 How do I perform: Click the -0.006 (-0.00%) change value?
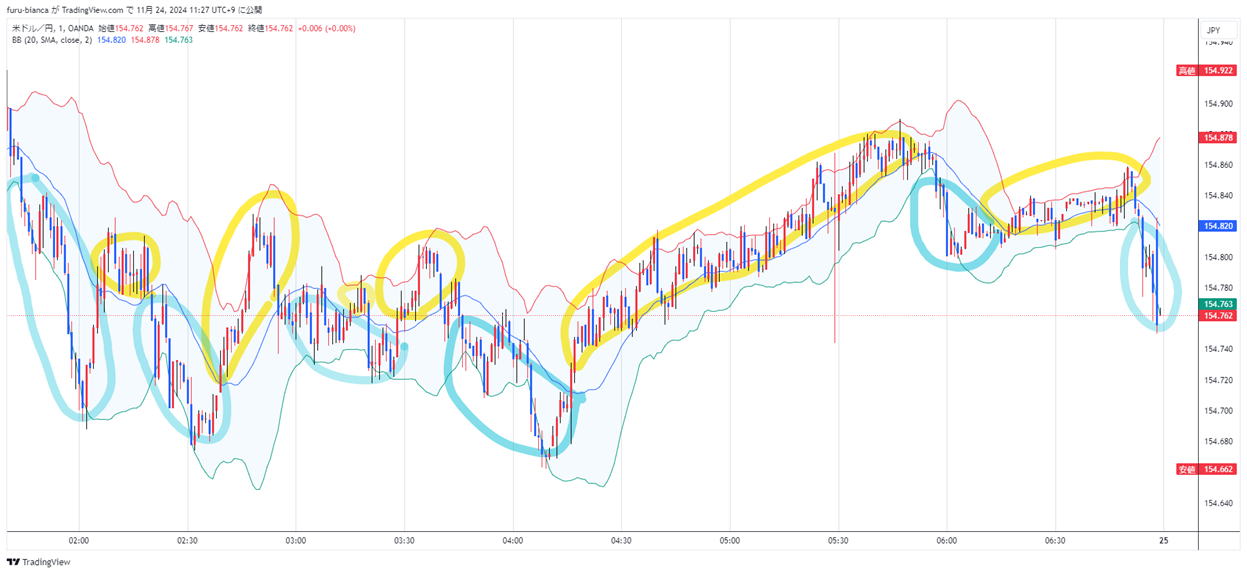click(x=326, y=28)
